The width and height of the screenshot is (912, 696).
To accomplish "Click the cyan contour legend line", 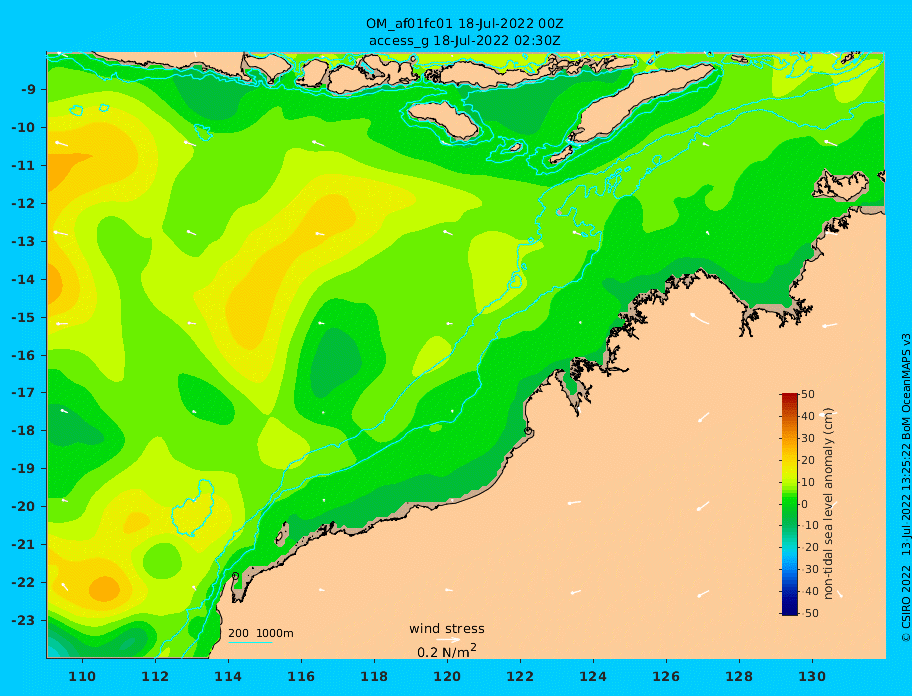I will (x=250, y=642).
